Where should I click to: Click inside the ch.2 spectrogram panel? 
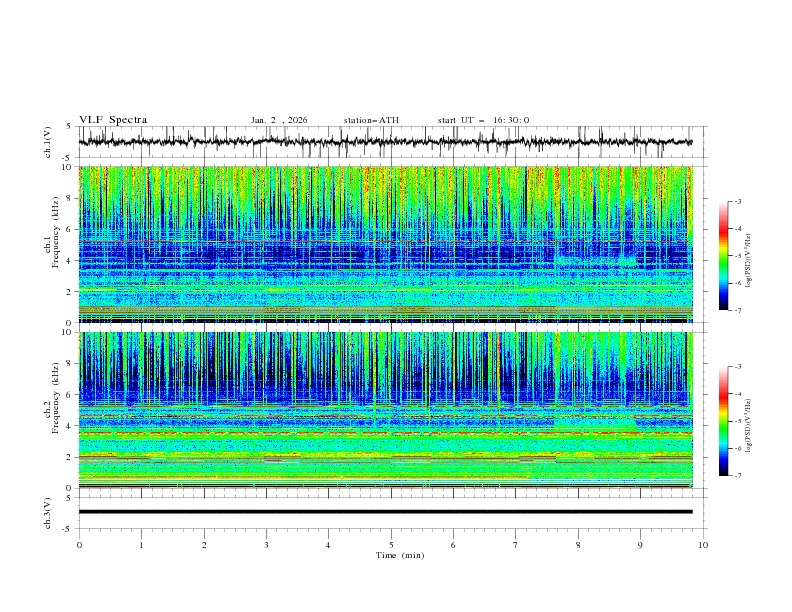pyautogui.click(x=385, y=410)
